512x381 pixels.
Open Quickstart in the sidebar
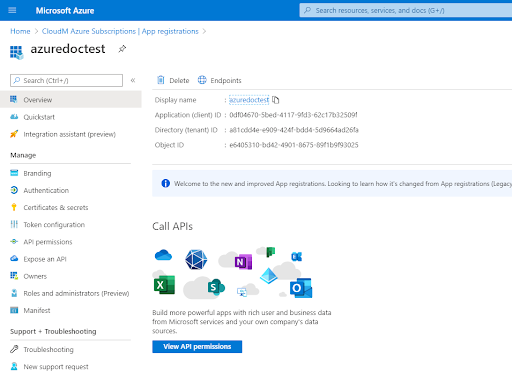(39, 117)
